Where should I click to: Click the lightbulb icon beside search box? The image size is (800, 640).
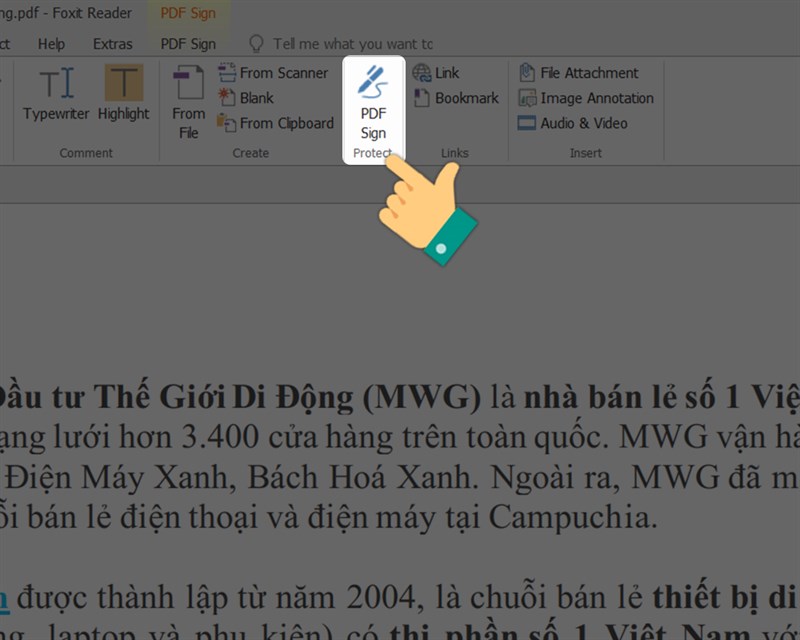coord(259,43)
